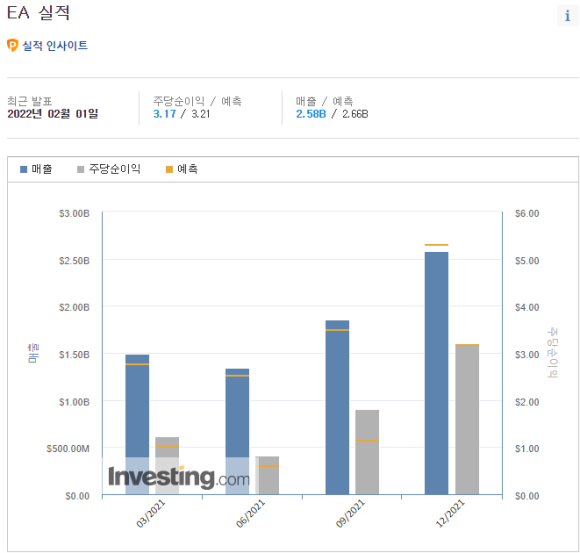
Task: Click the 최근 발표 label
Action: pyautogui.click(x=30, y=101)
